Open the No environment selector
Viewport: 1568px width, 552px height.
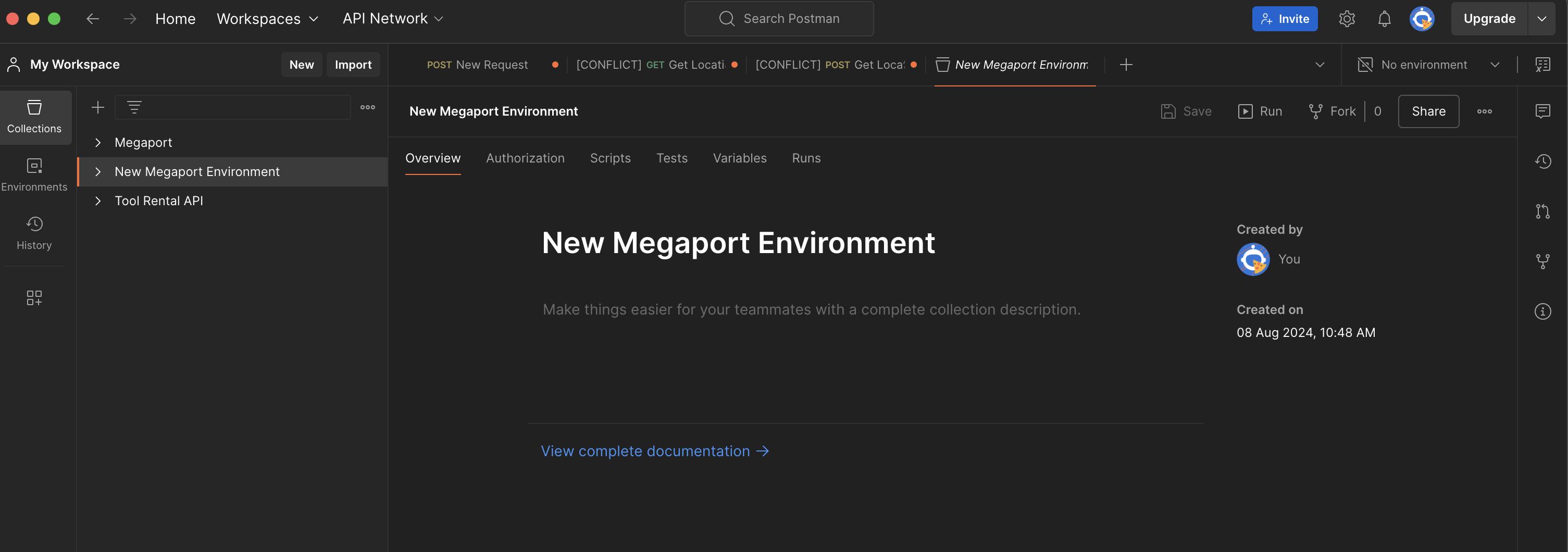click(x=1428, y=65)
